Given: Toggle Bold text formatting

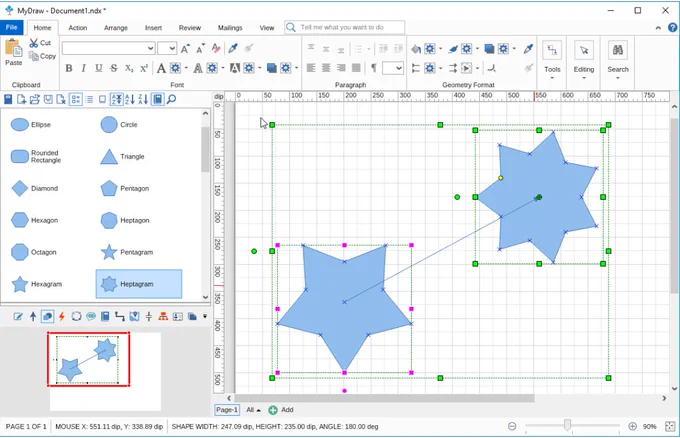Looking at the screenshot, I should pos(69,68).
